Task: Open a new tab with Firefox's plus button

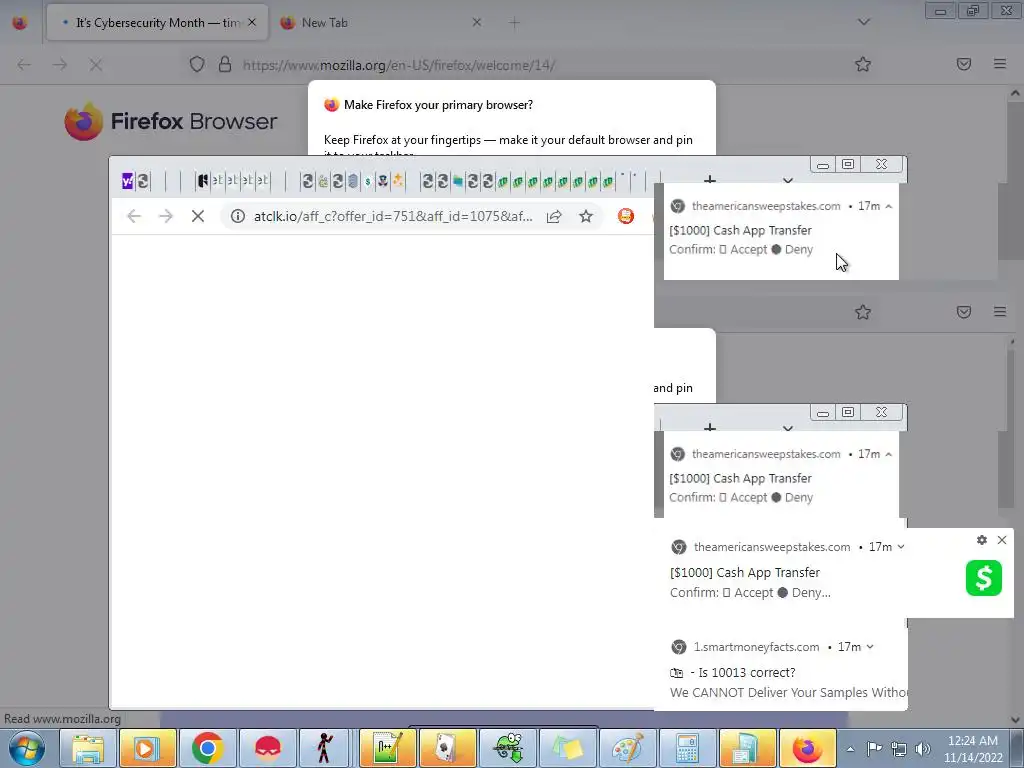Action: (515, 23)
